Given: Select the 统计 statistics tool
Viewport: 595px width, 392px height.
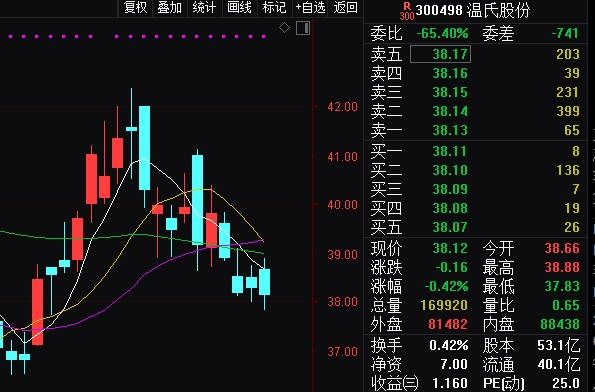Looking at the screenshot, I should 204,8.
